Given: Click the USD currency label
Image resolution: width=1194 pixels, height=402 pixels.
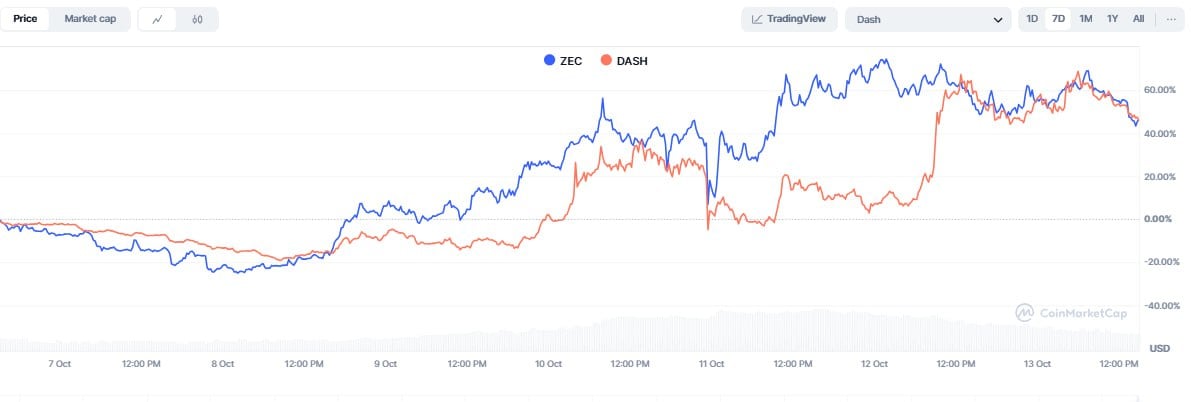Looking at the screenshot, I should [1160, 348].
